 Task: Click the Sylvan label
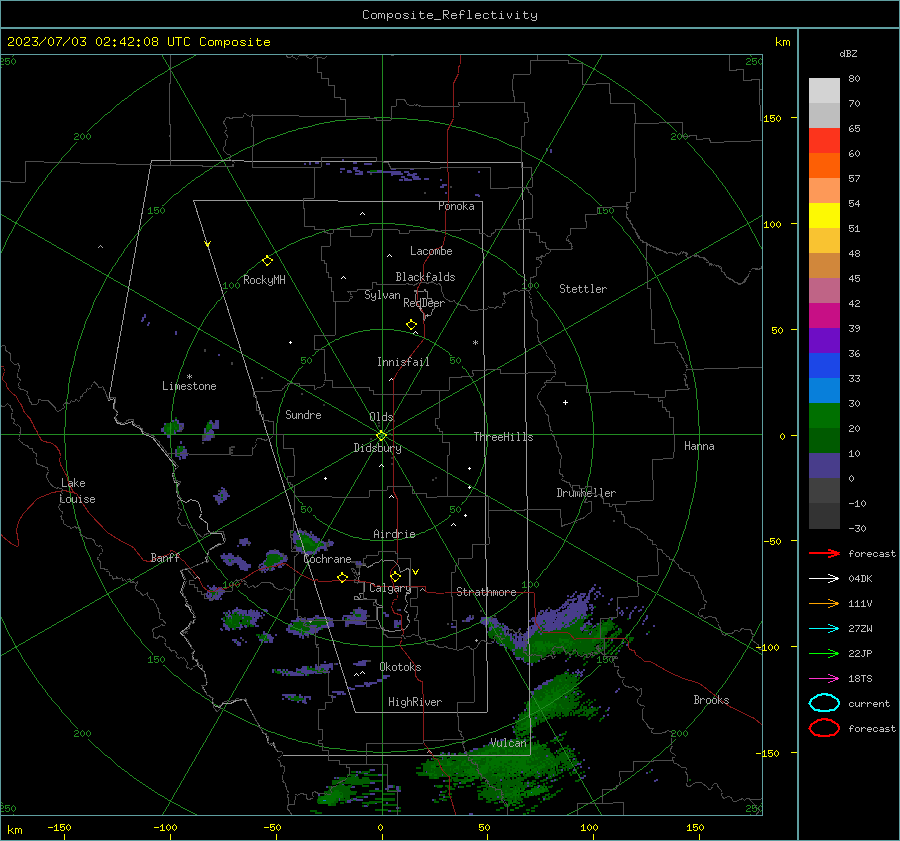pos(382,295)
